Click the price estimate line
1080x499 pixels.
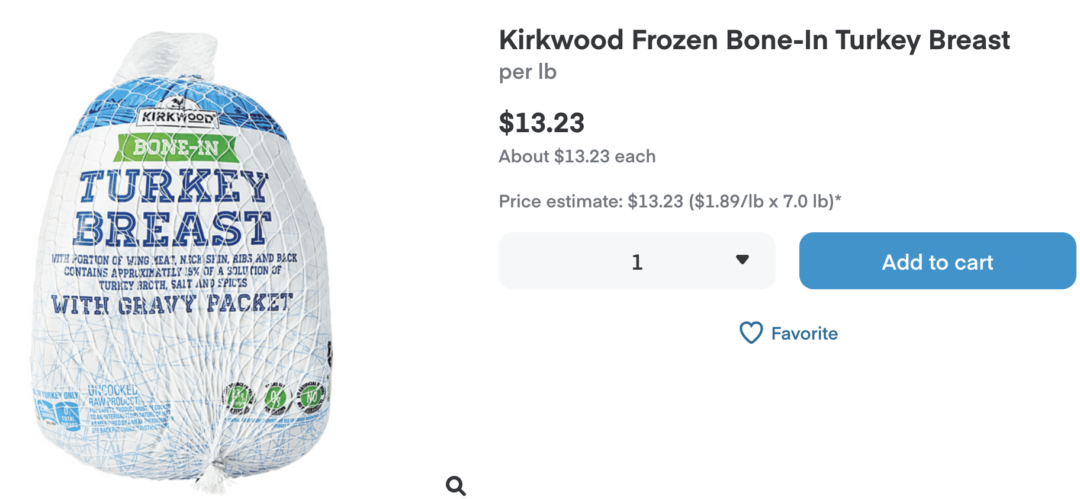(x=669, y=202)
